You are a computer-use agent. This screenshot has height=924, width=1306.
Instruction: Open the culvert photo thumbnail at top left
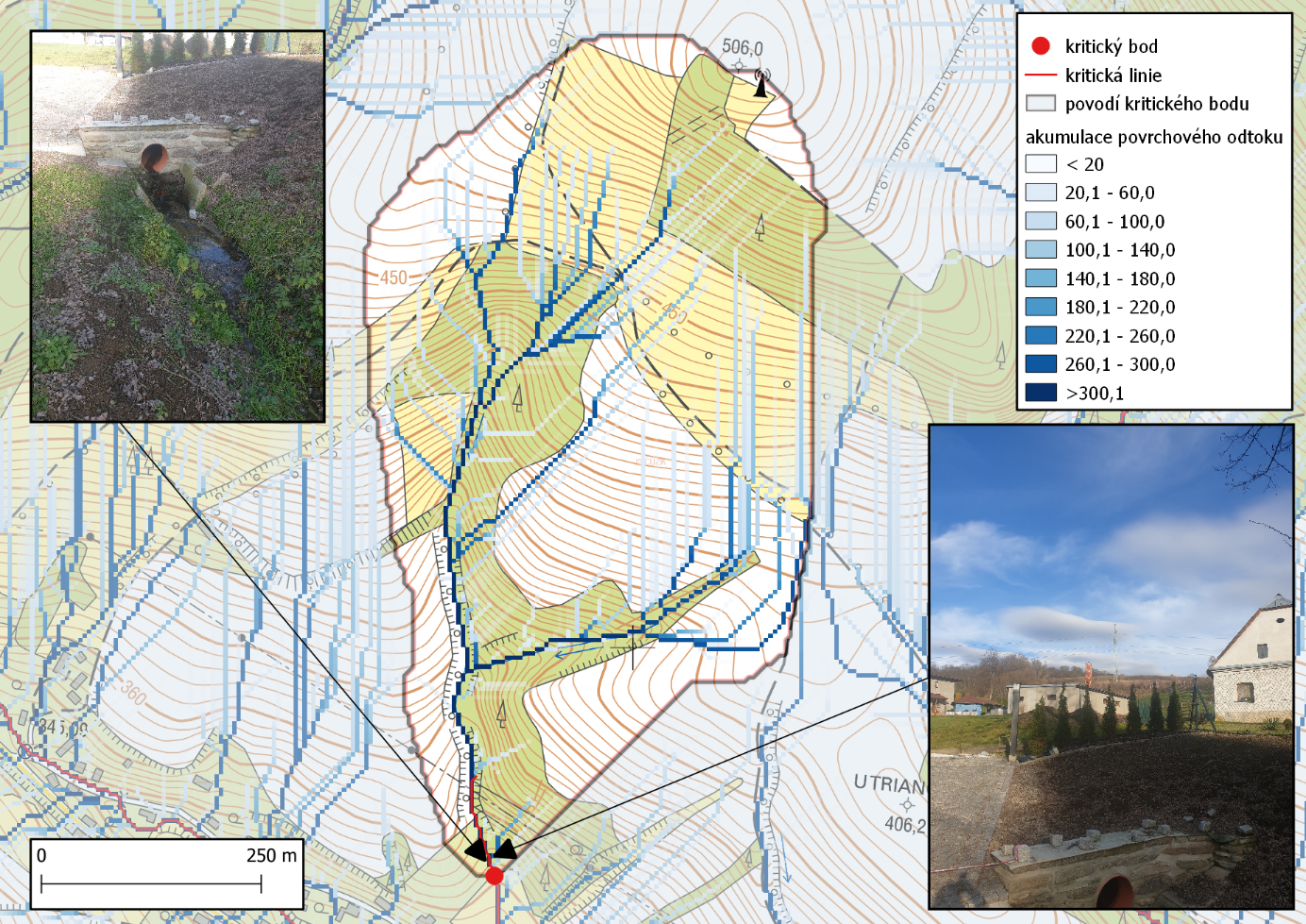pyautogui.click(x=177, y=226)
